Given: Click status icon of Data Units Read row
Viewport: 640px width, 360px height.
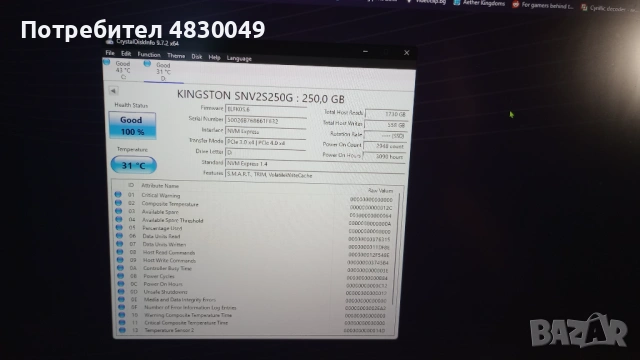Looking at the screenshot, I should pos(119,236).
